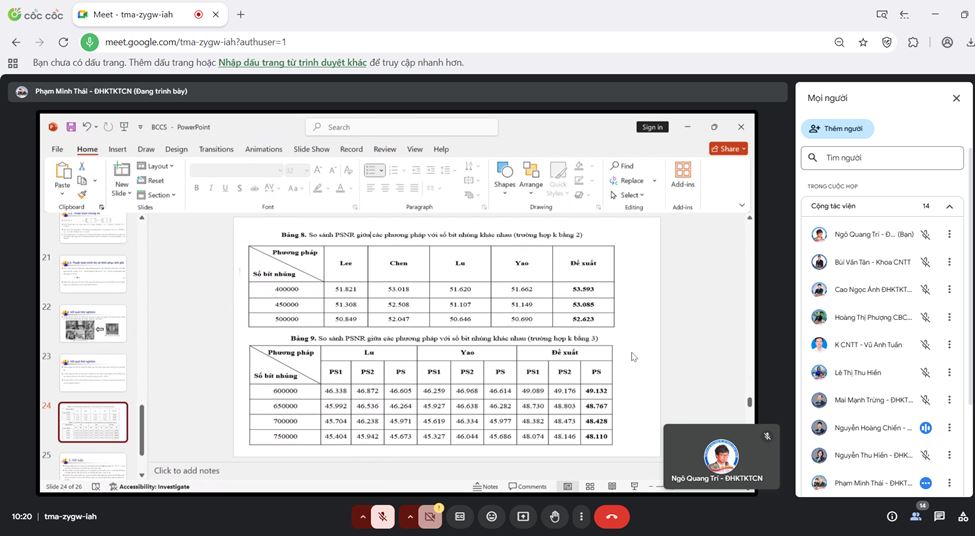Expand camera video settings arrow
Viewport: 975px width, 536px height.
point(409,517)
